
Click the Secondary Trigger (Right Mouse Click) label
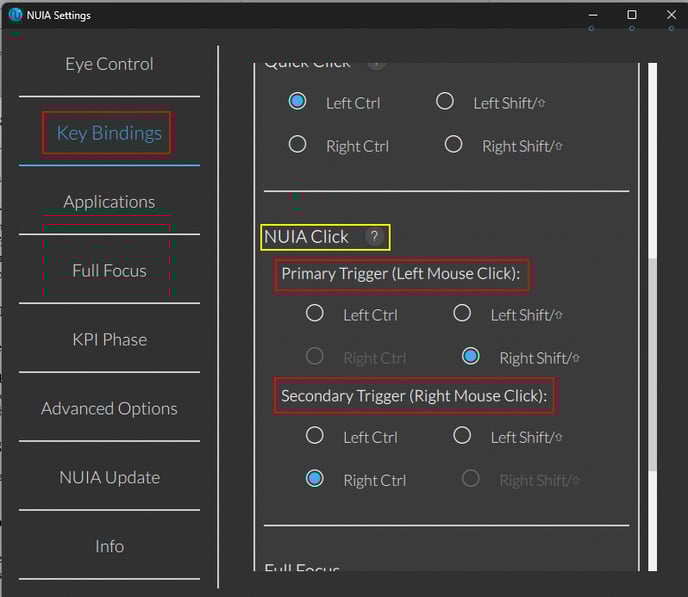(x=414, y=396)
